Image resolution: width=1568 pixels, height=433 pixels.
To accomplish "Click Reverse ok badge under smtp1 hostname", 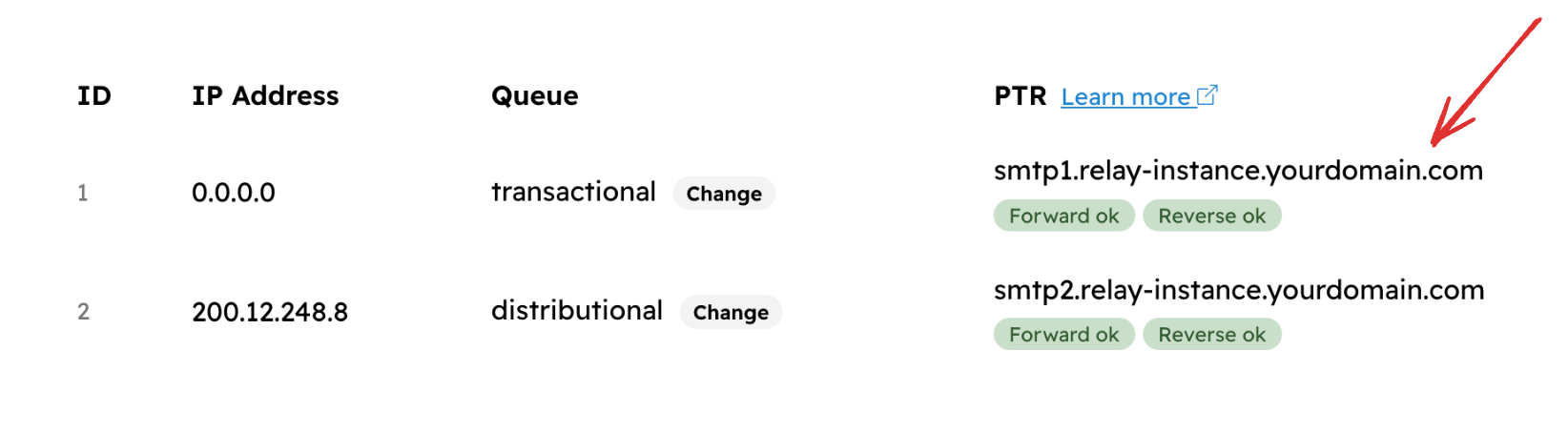I will 1211,216.
